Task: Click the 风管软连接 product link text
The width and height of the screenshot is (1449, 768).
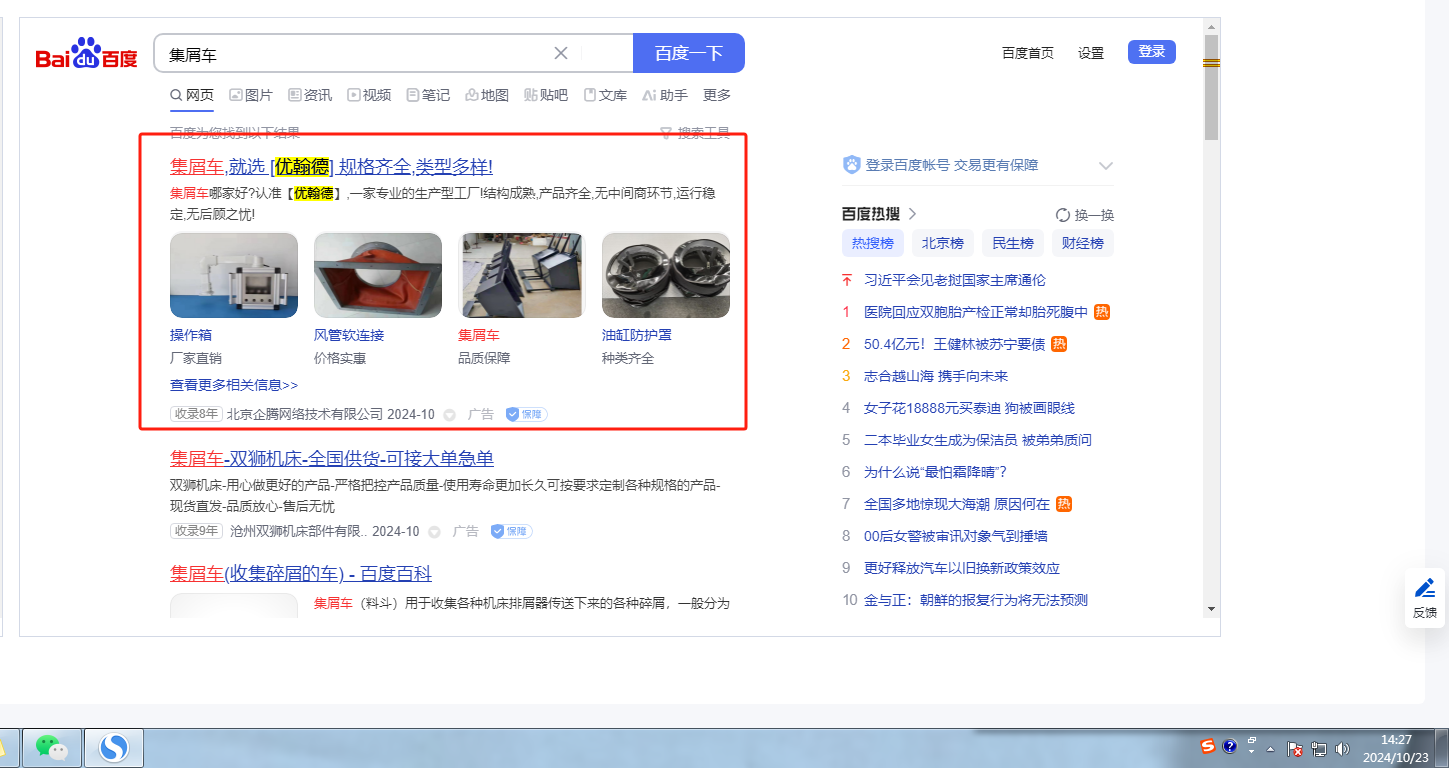Action: coord(349,335)
